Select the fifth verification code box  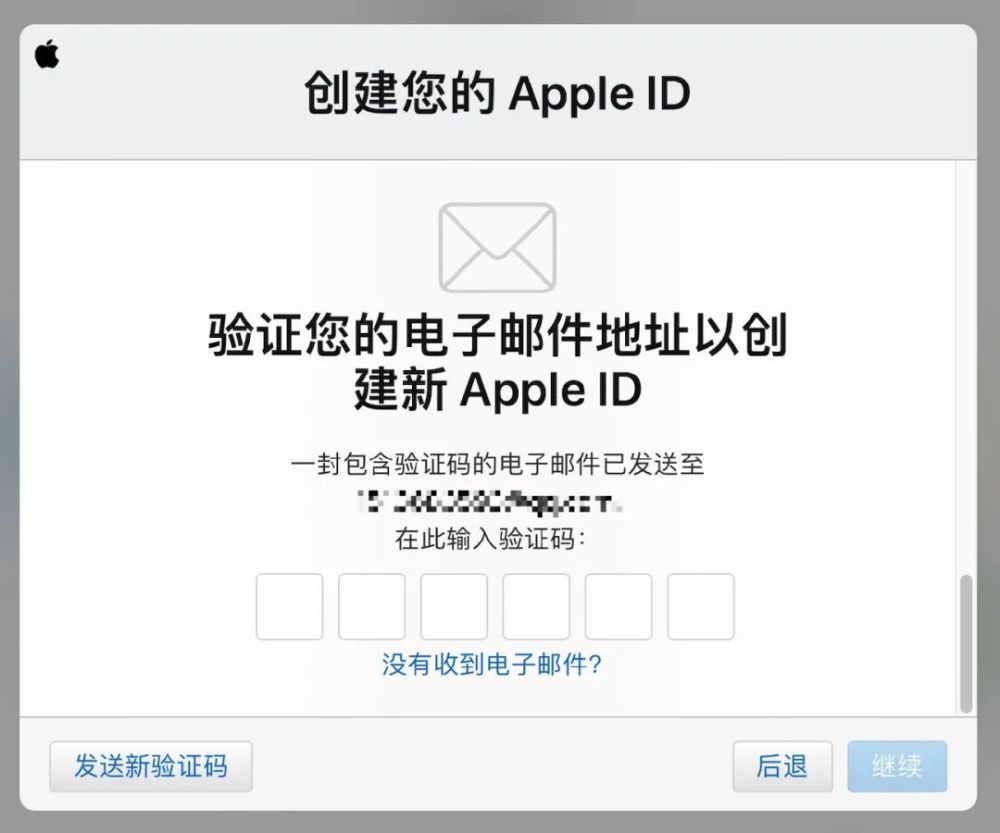tap(619, 607)
